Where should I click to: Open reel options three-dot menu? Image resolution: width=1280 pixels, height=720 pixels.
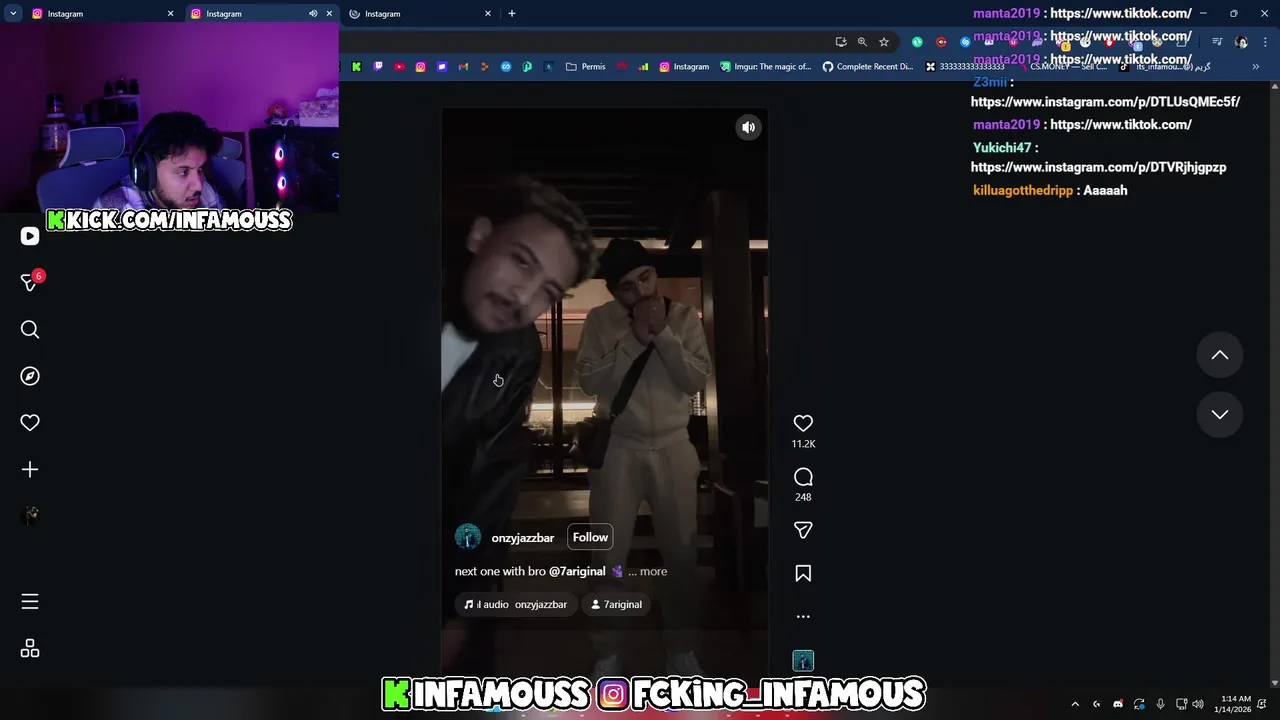[803, 616]
